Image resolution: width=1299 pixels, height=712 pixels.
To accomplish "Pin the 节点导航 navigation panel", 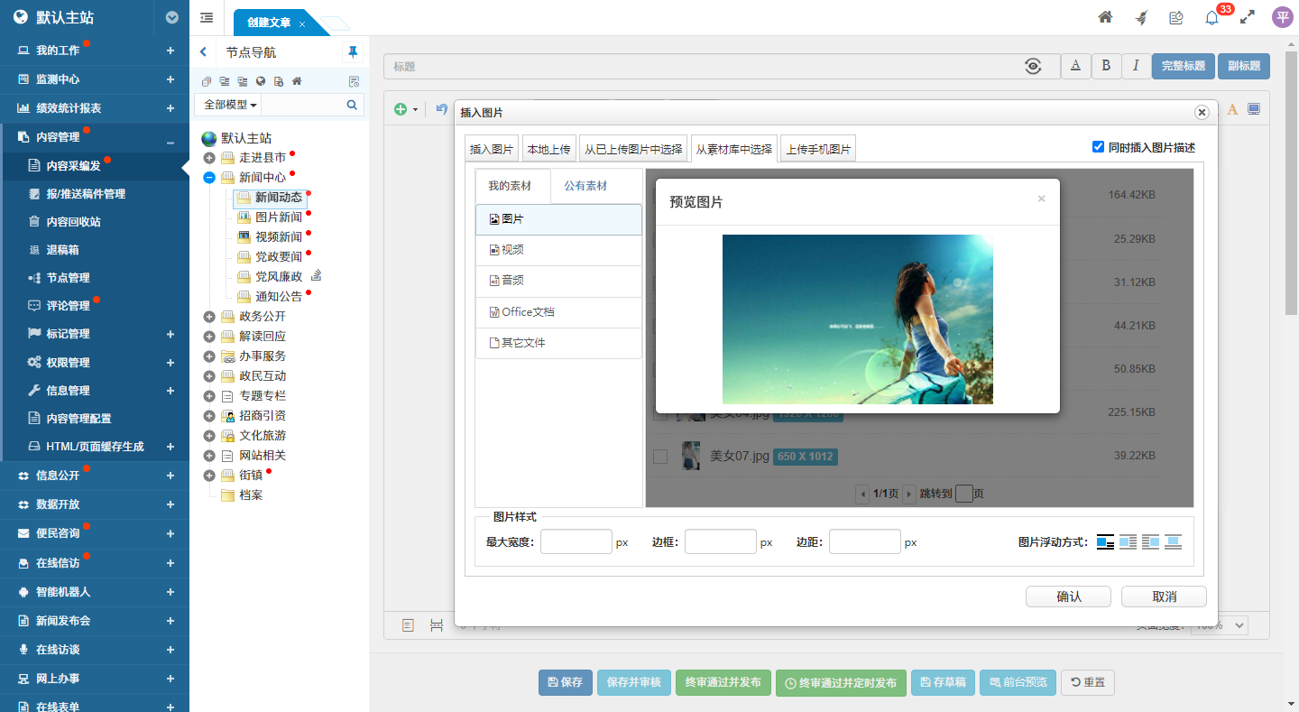I will tap(351, 51).
